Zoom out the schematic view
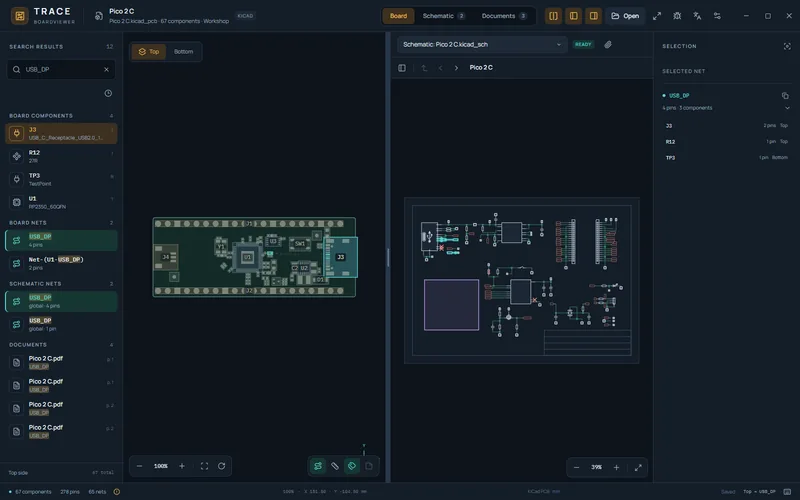 pos(577,467)
